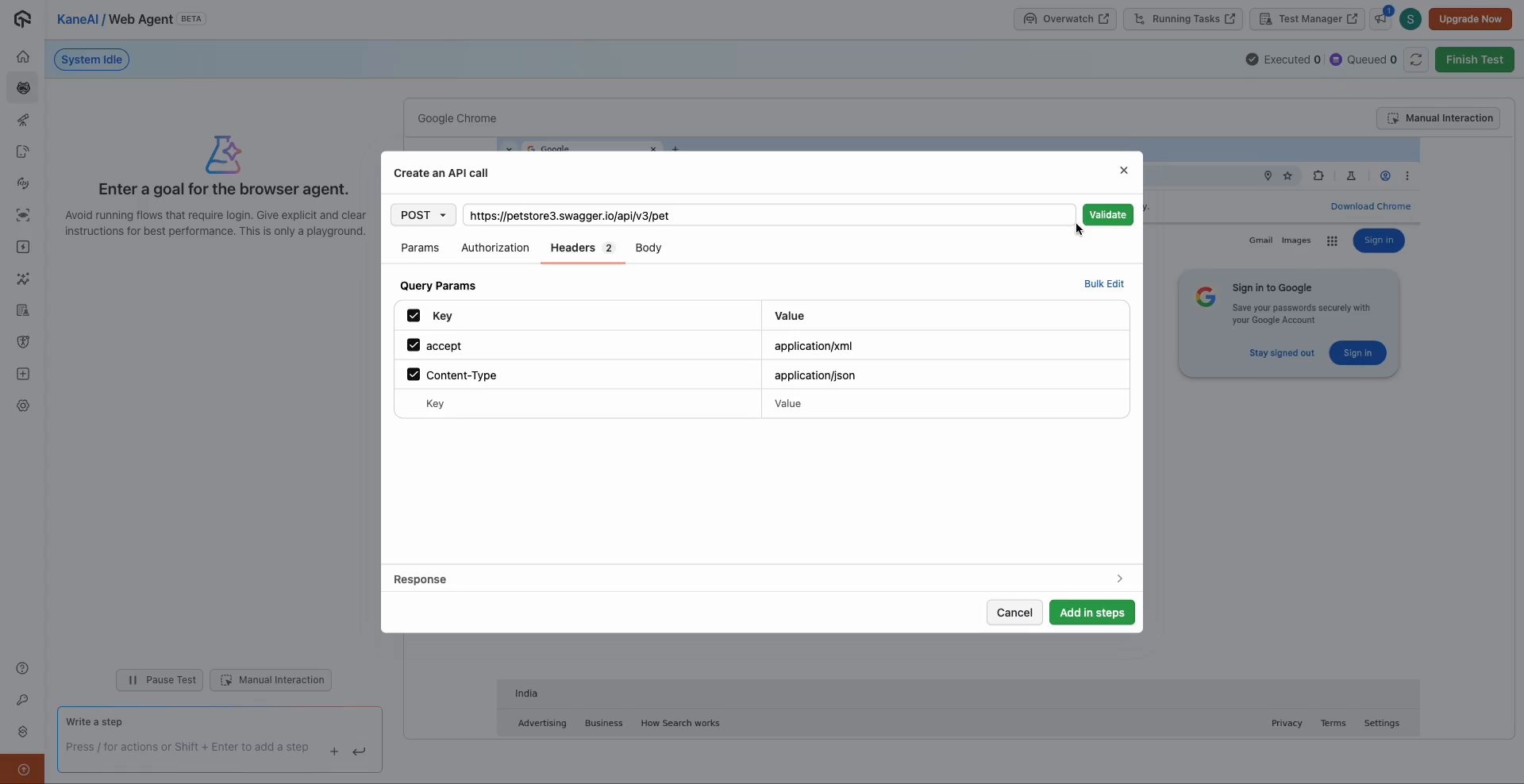Viewport: 1524px width, 784px height.
Task: Click the notifications megaphone icon in top bar
Action: [1381, 19]
